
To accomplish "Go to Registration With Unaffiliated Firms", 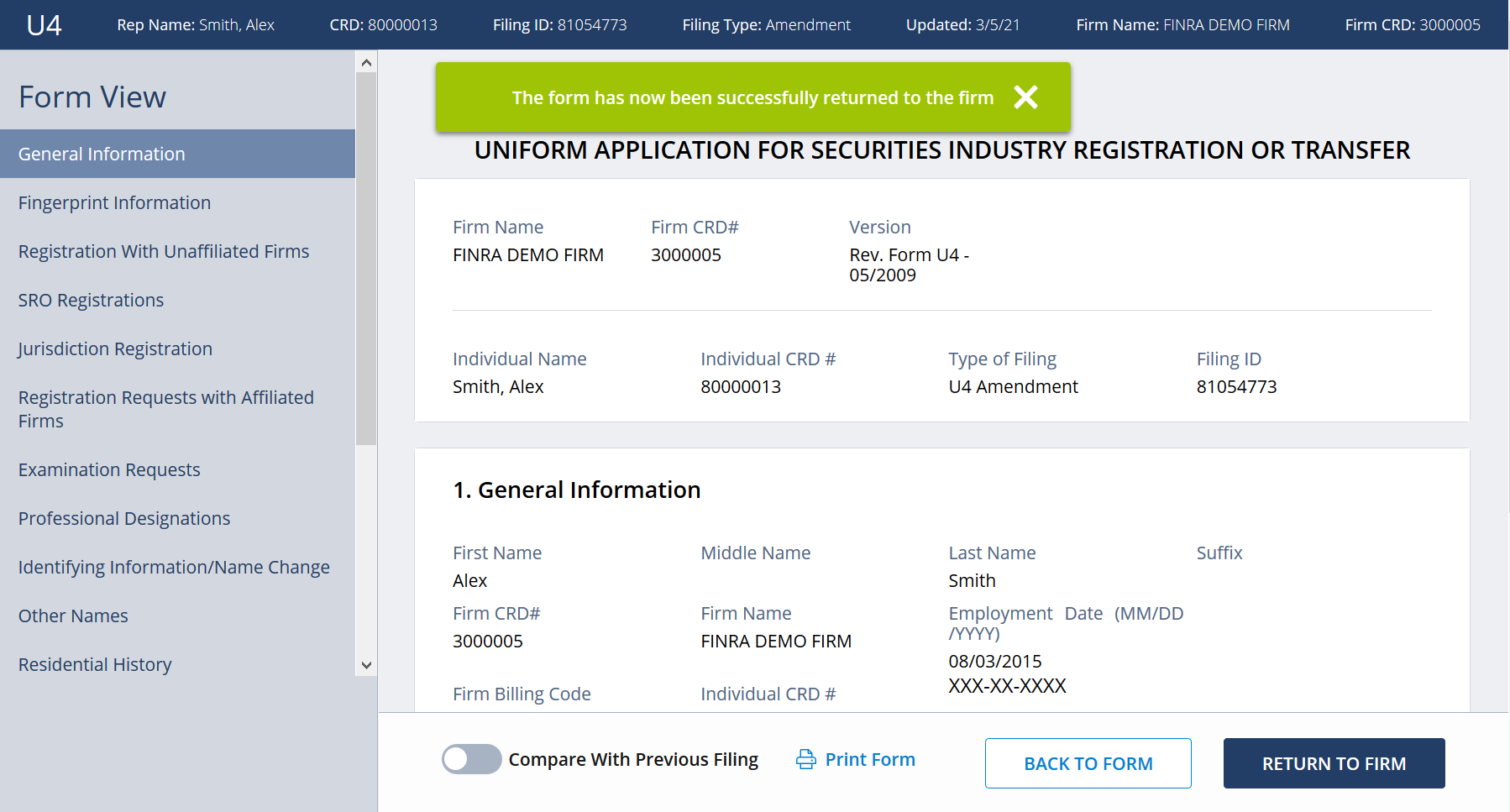I will pyautogui.click(x=164, y=251).
